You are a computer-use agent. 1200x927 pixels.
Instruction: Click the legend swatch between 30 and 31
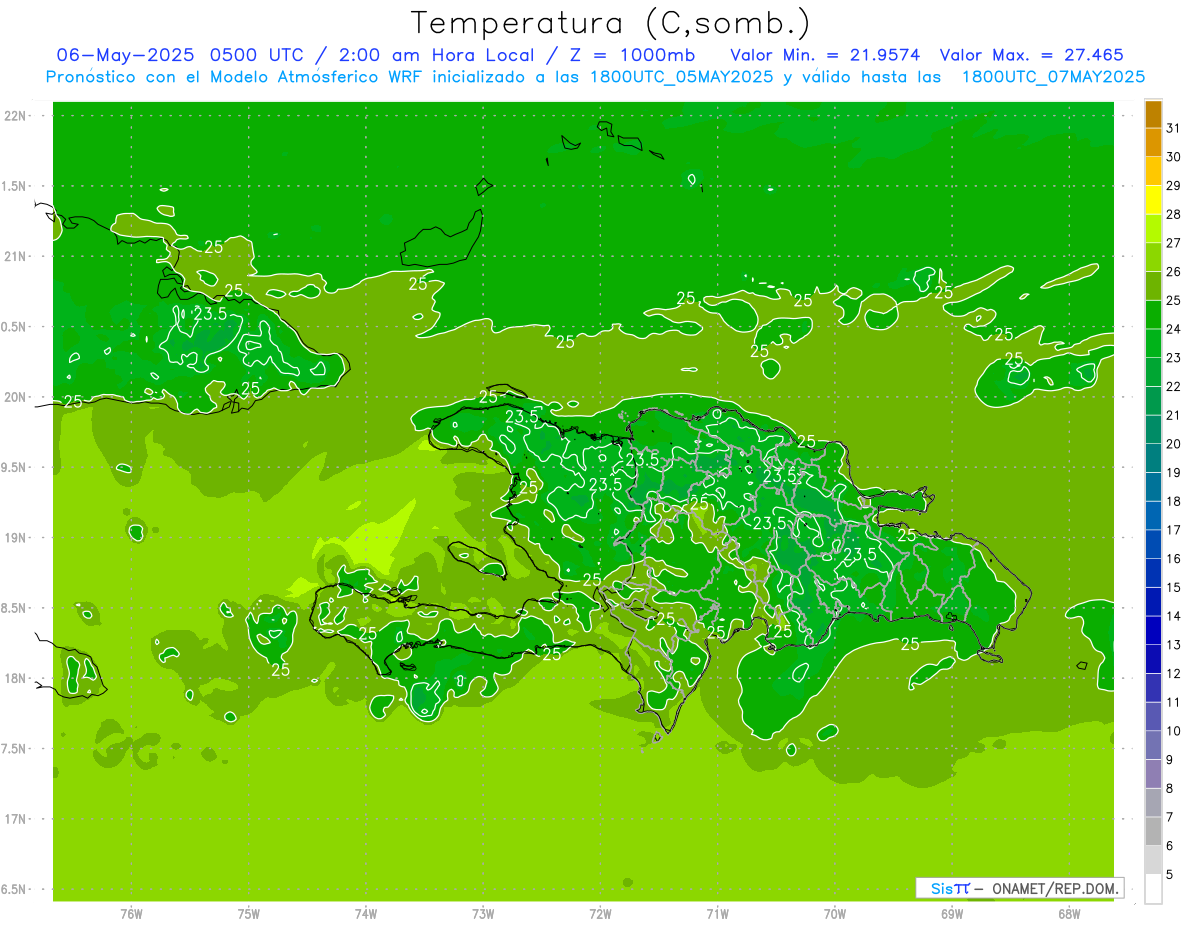[x=1153, y=143]
